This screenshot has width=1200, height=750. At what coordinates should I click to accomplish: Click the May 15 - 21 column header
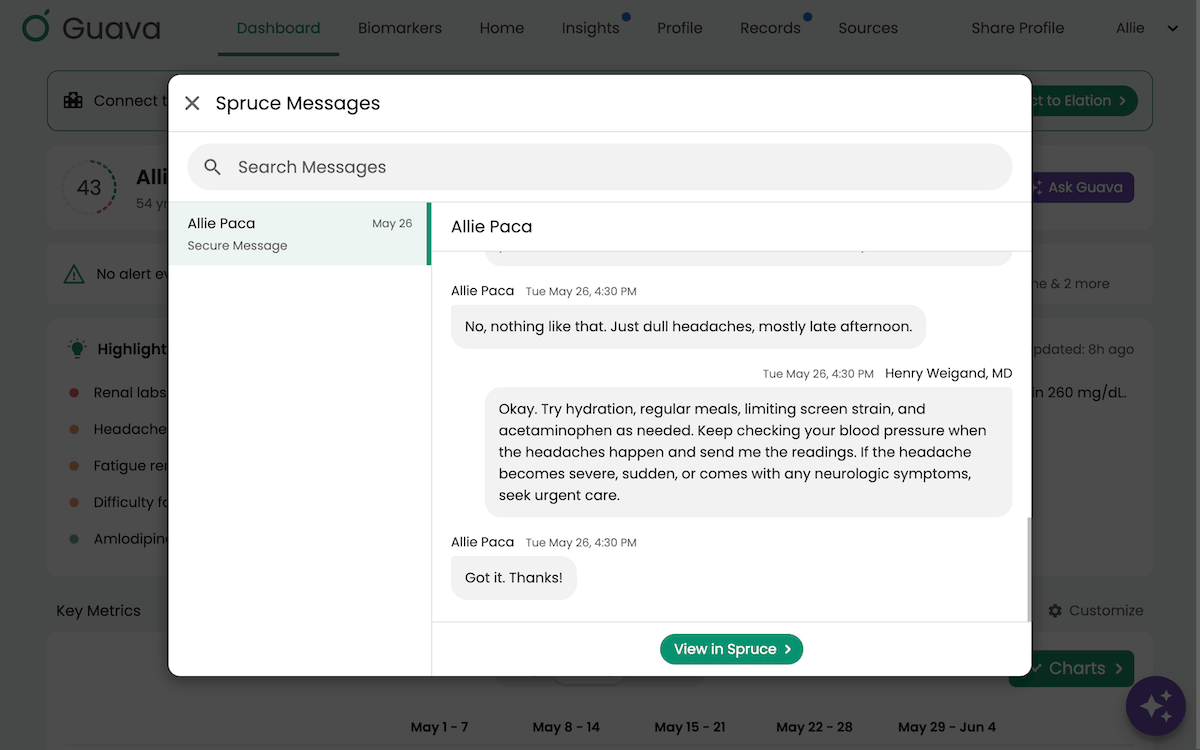[x=690, y=727]
